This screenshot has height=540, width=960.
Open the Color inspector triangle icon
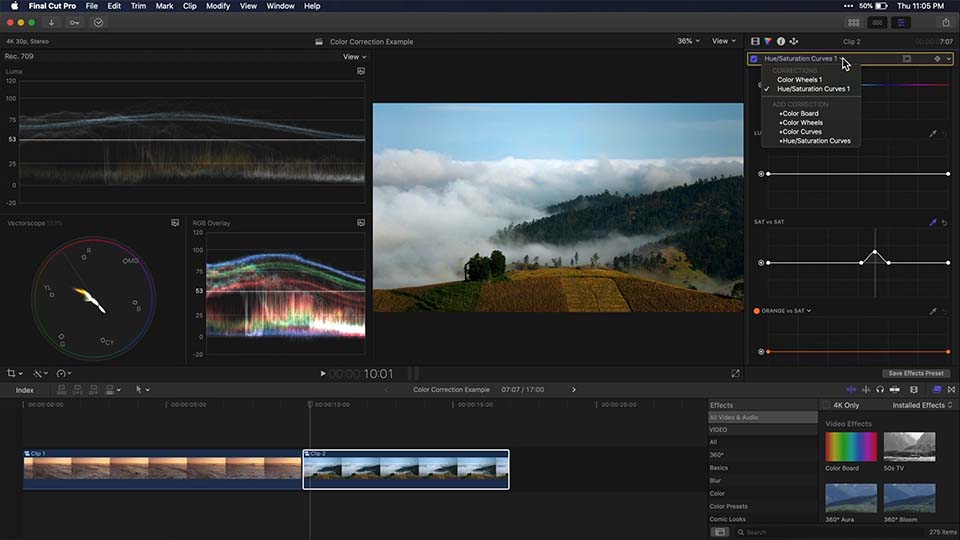(768, 42)
